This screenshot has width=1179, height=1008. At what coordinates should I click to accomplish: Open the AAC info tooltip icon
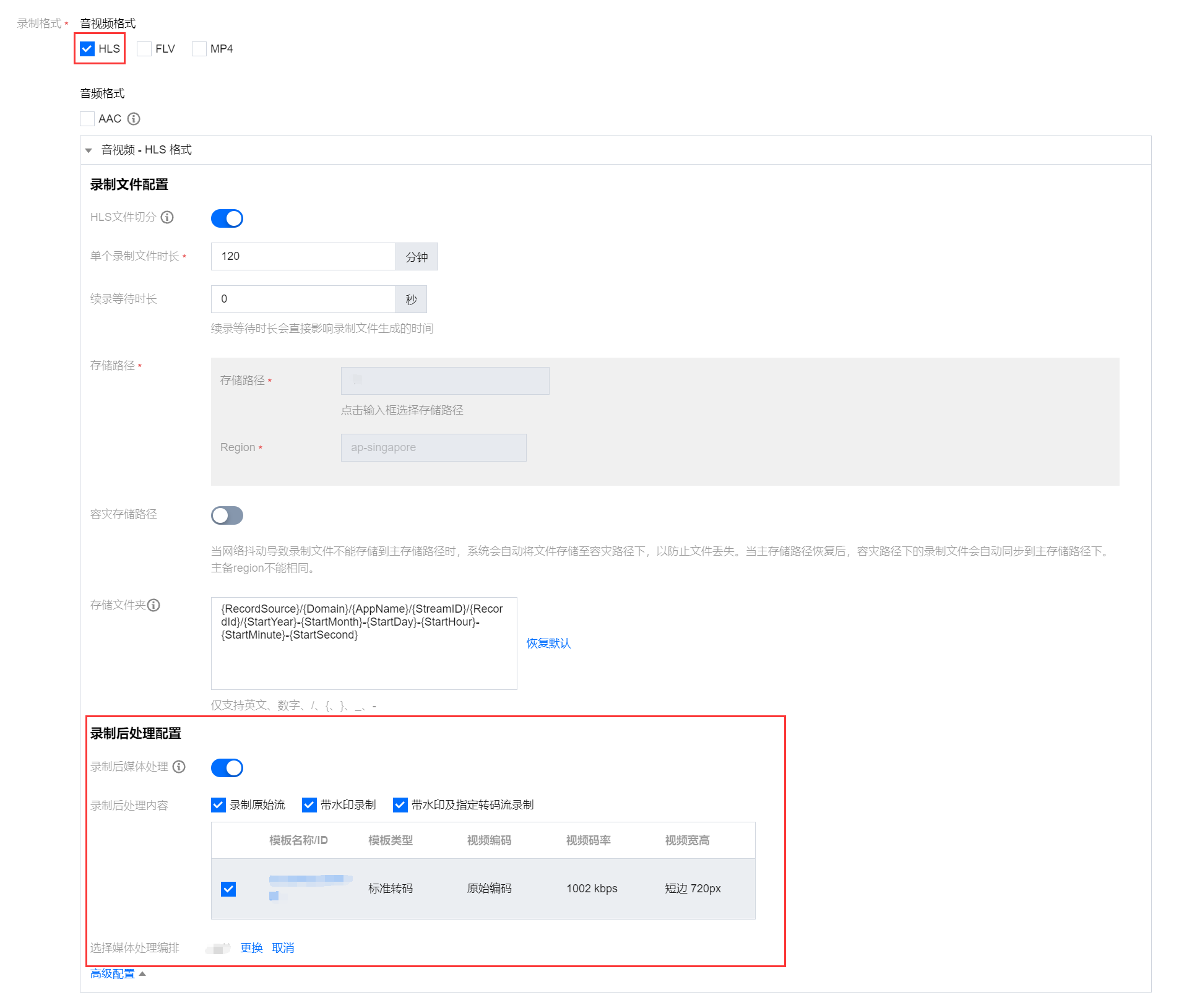point(134,119)
